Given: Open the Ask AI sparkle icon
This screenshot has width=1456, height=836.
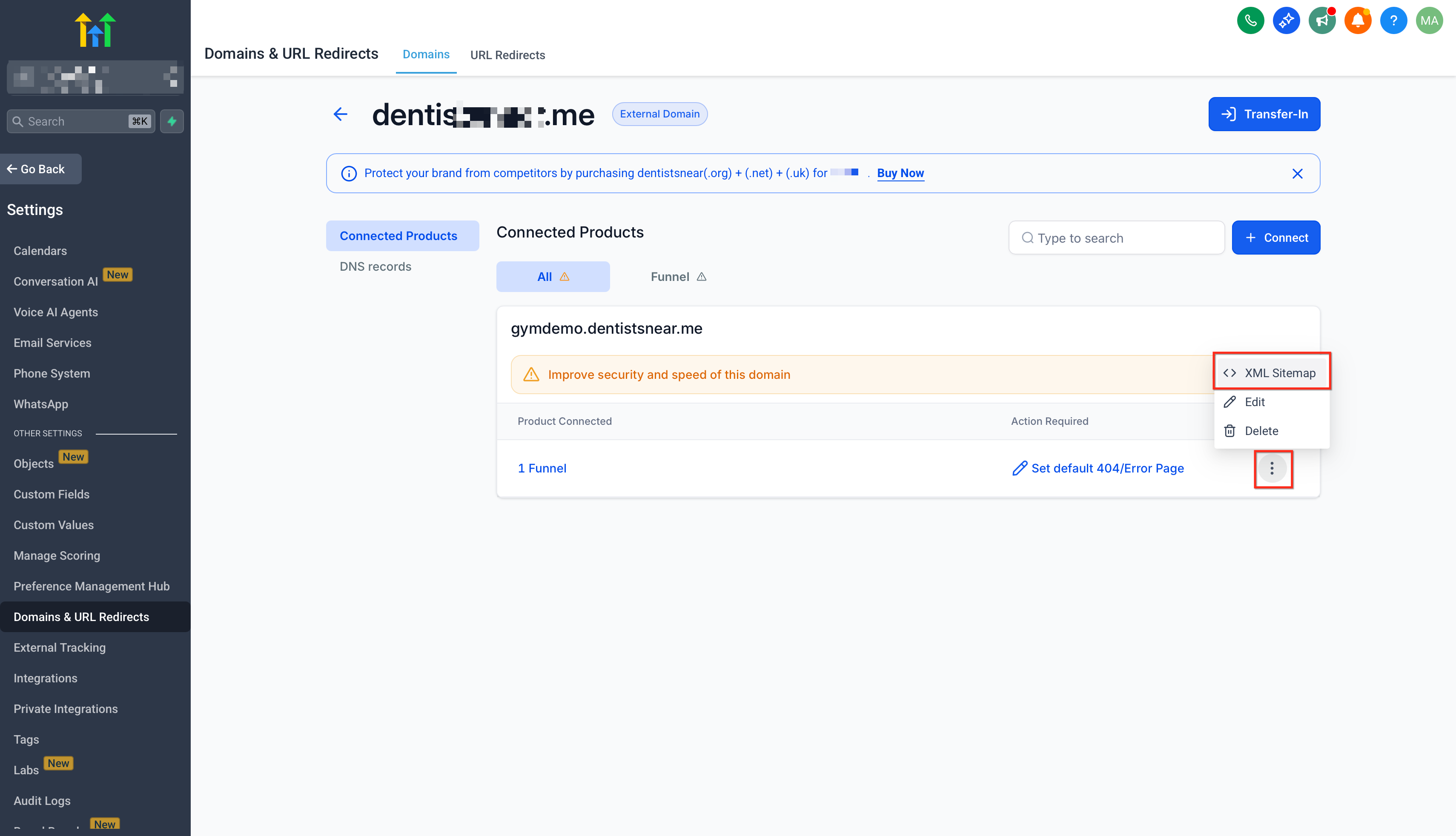Looking at the screenshot, I should [x=1286, y=21].
